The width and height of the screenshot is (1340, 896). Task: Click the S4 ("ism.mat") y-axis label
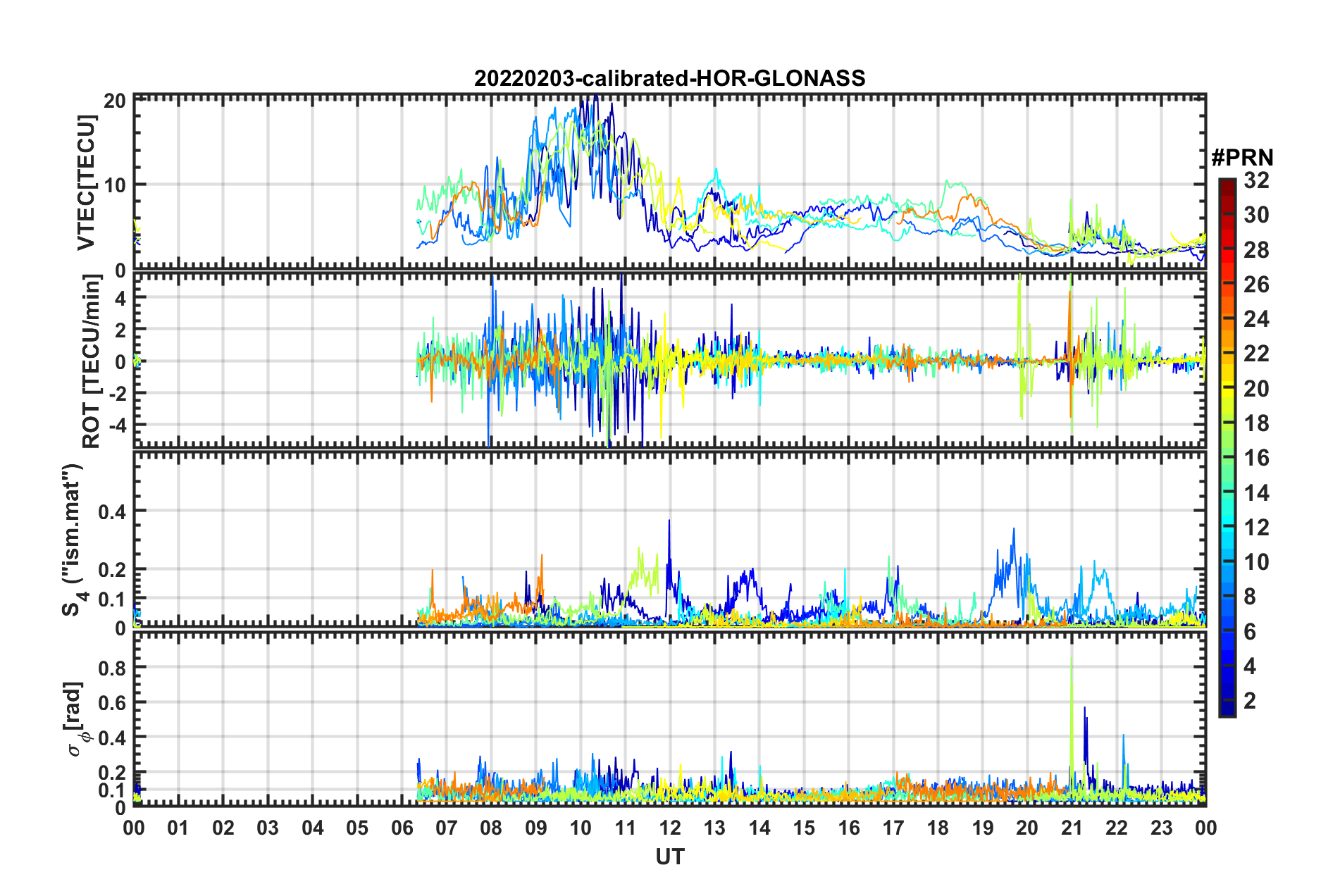click(73, 540)
